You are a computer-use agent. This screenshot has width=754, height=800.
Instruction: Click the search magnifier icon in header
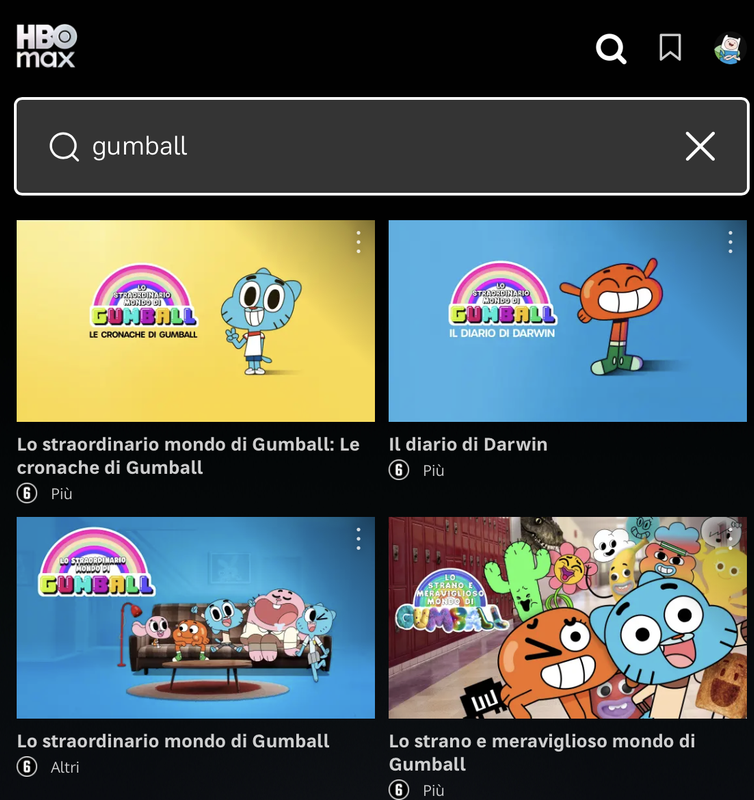pos(611,48)
